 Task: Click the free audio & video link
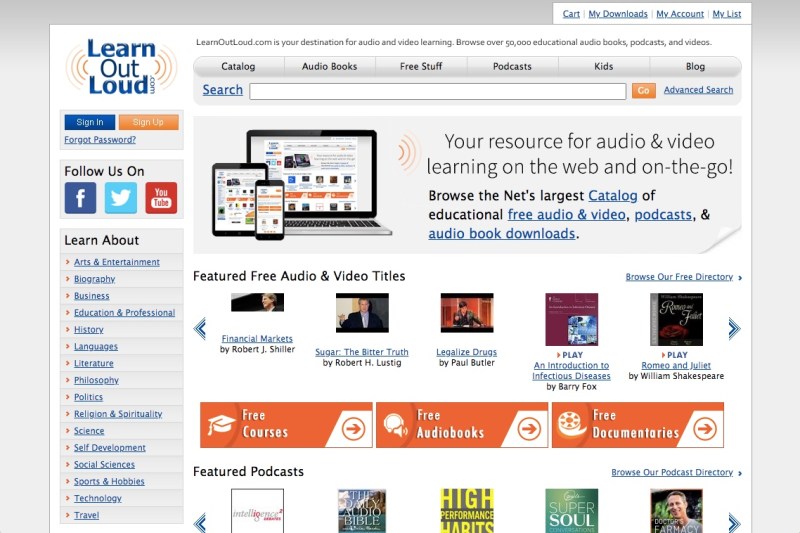point(566,215)
